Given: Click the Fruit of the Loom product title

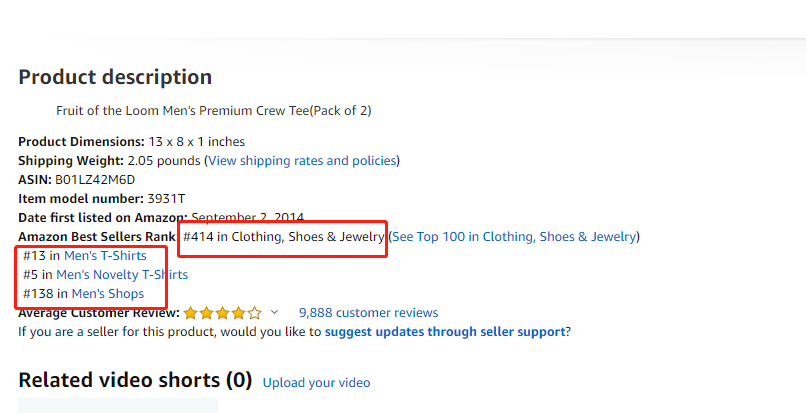Looking at the screenshot, I should pyautogui.click(x=214, y=111).
